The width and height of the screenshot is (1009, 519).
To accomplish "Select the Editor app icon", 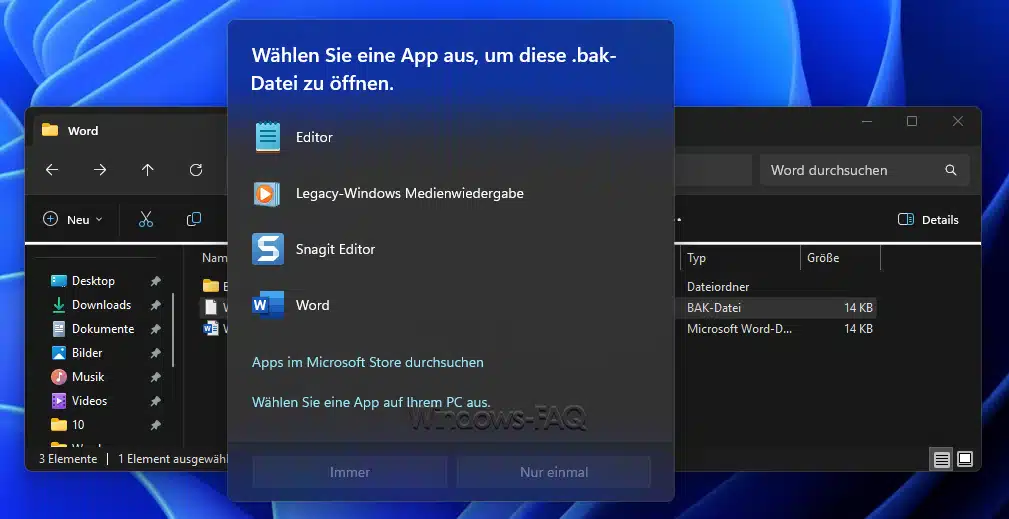I will click(268, 137).
